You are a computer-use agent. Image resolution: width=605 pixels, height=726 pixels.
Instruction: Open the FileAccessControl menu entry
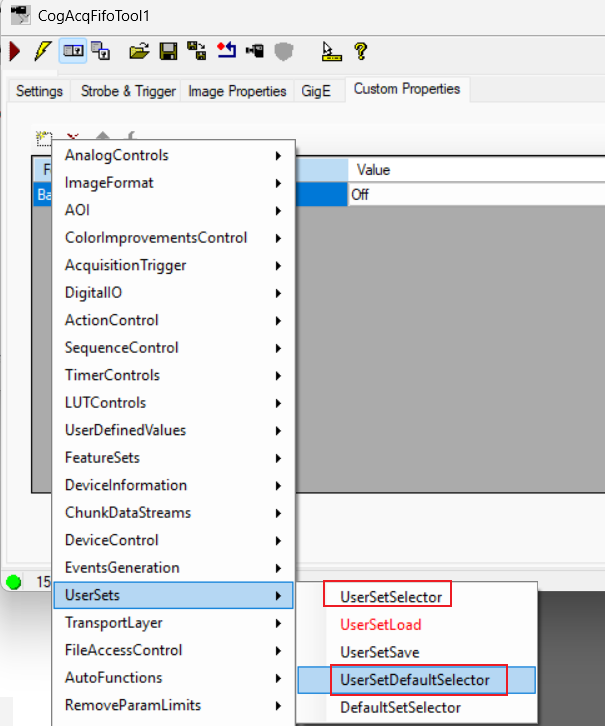pyautogui.click(x=174, y=650)
